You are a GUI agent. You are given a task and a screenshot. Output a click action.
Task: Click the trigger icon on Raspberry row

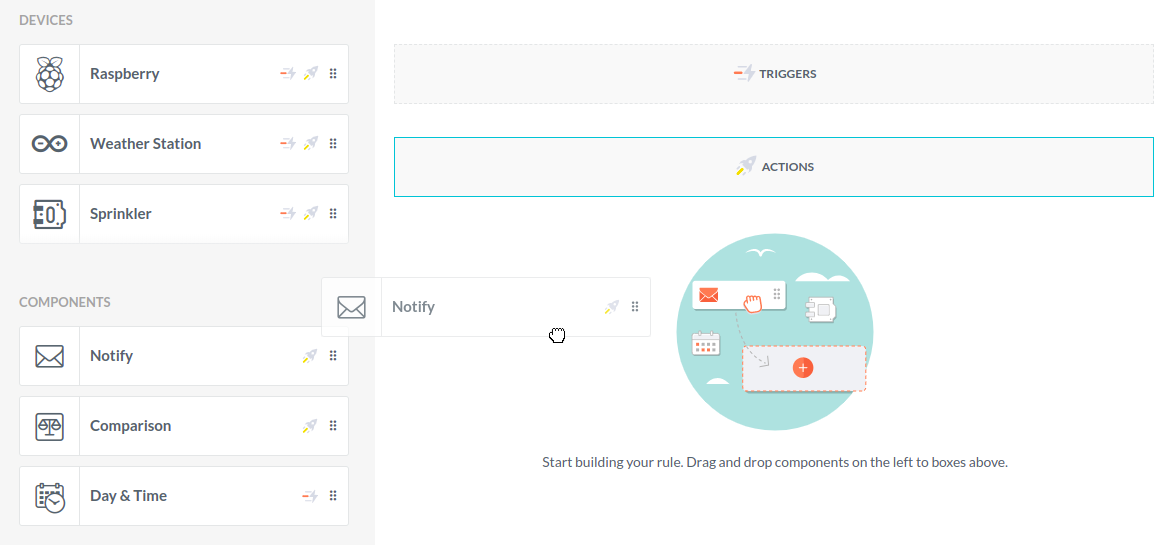[287, 74]
